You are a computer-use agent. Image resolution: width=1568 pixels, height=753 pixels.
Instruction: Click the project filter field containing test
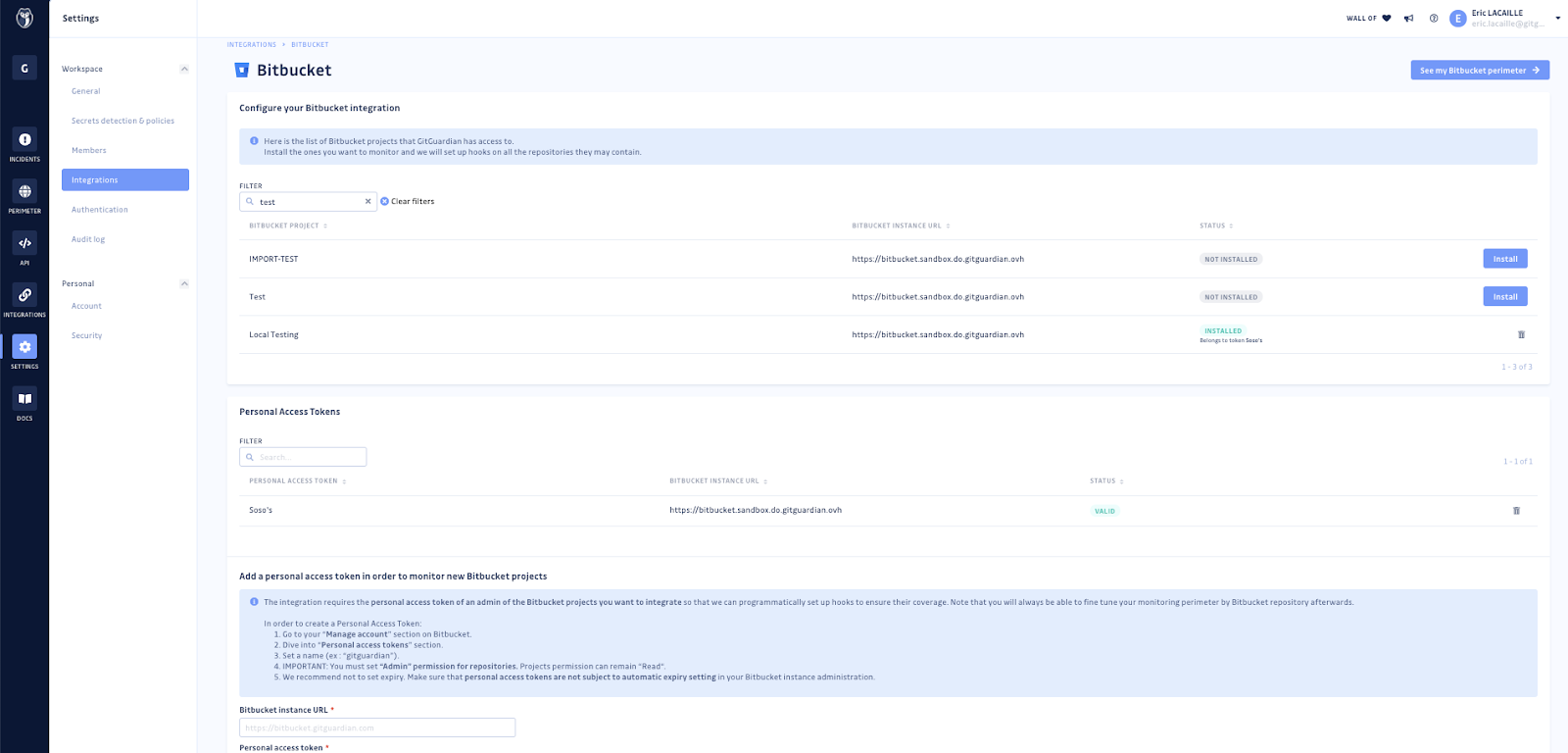click(308, 201)
